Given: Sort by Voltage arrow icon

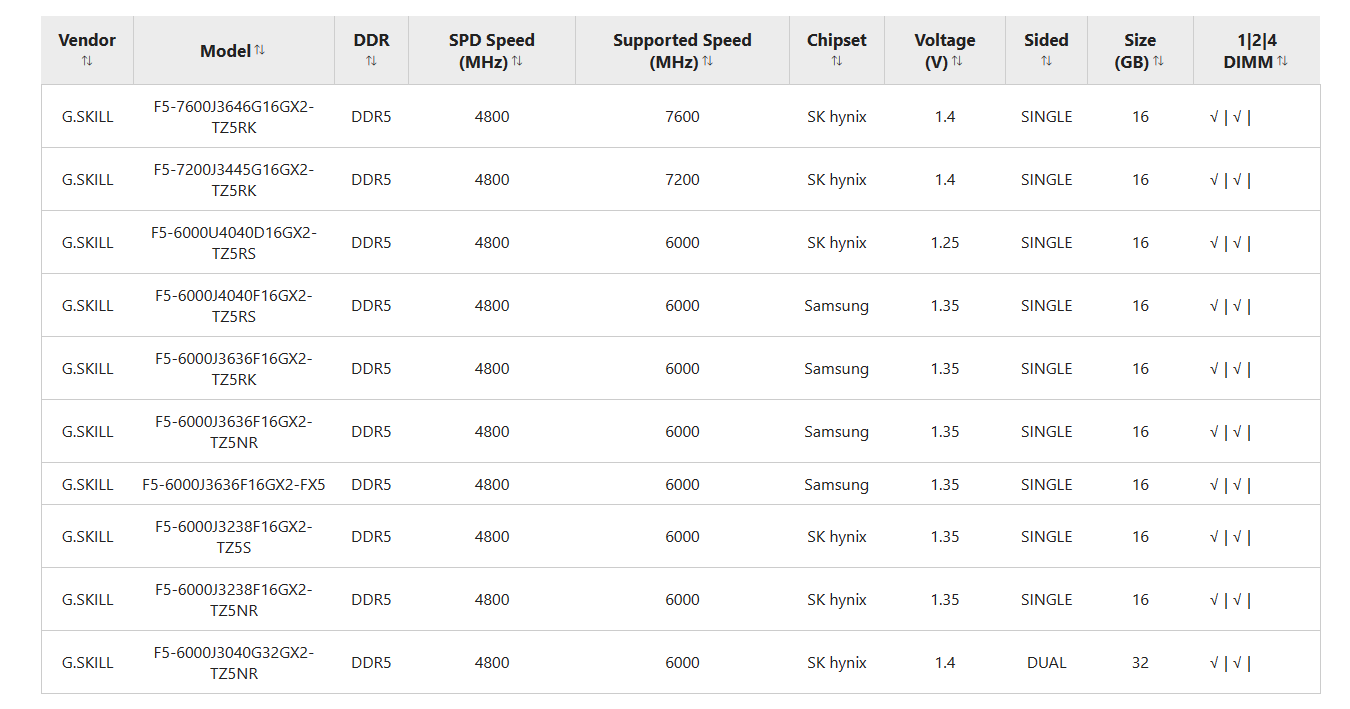Looking at the screenshot, I should 957,61.
